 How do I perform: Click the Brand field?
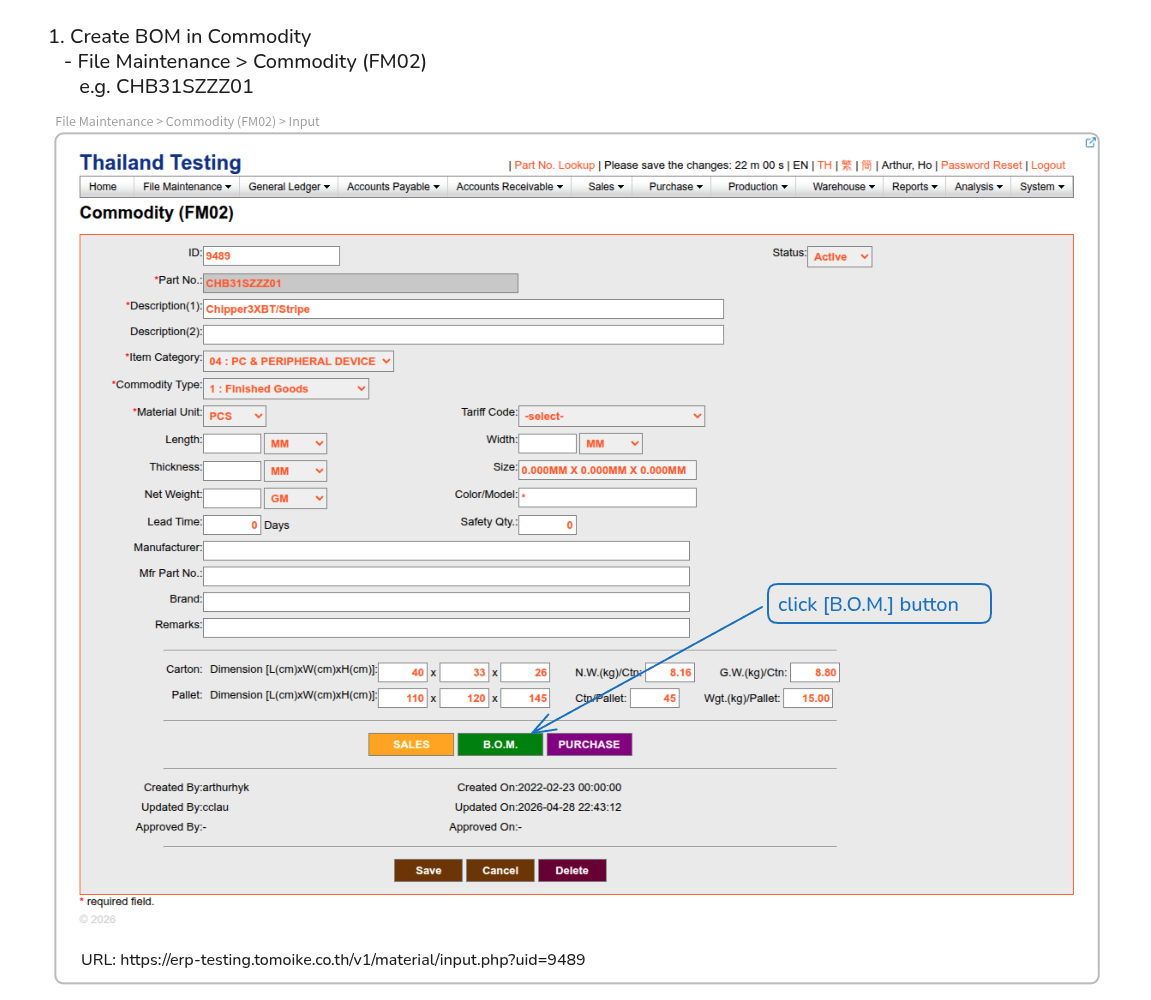point(446,602)
